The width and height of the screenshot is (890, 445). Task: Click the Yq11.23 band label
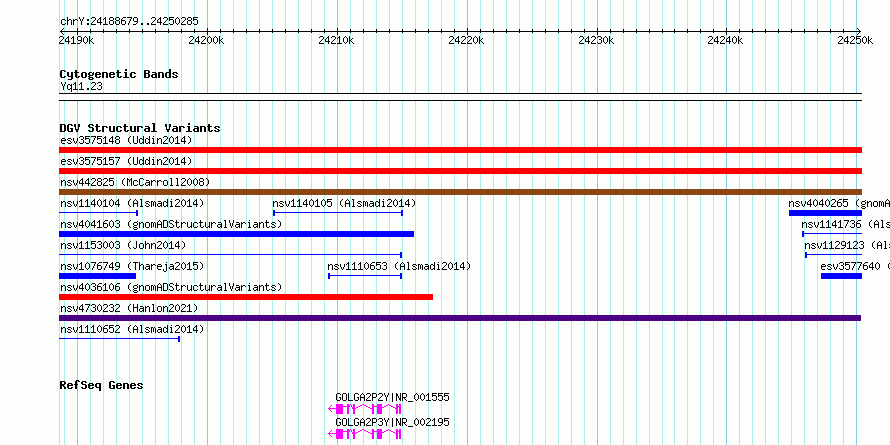[x=81, y=87]
